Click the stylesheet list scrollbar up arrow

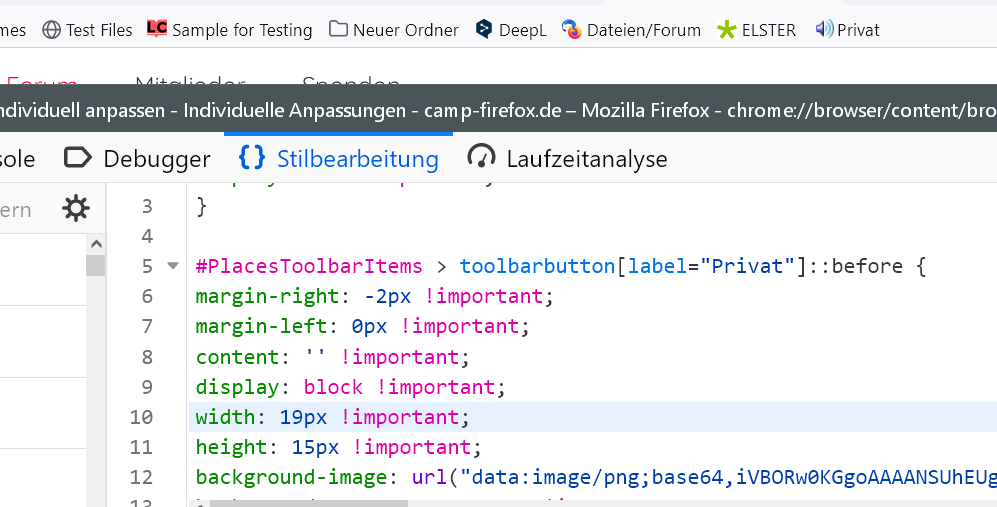click(x=96, y=244)
